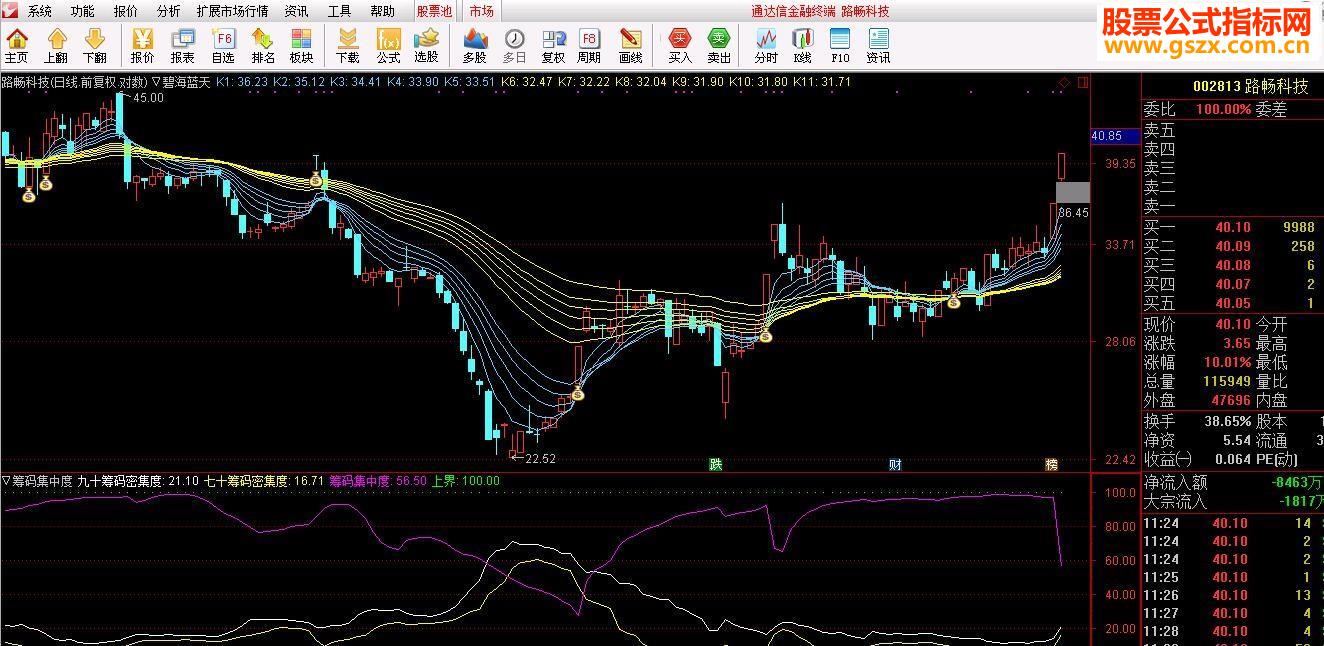Click the 九十筹码密集度 21.10 indicator label
This screenshot has height=646, width=1324.
pyautogui.click(x=138, y=481)
